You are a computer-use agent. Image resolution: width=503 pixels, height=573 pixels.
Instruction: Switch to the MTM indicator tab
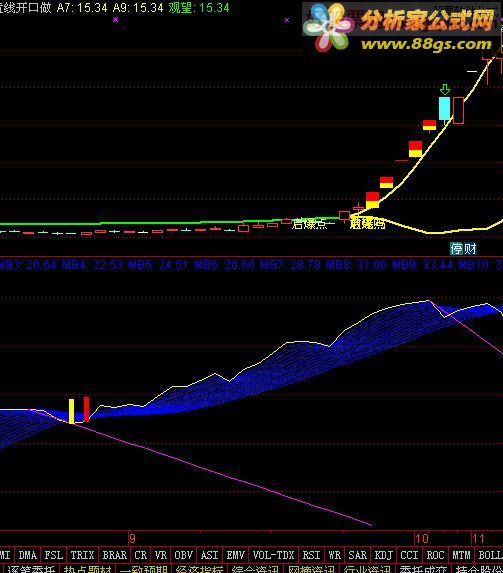click(461, 555)
